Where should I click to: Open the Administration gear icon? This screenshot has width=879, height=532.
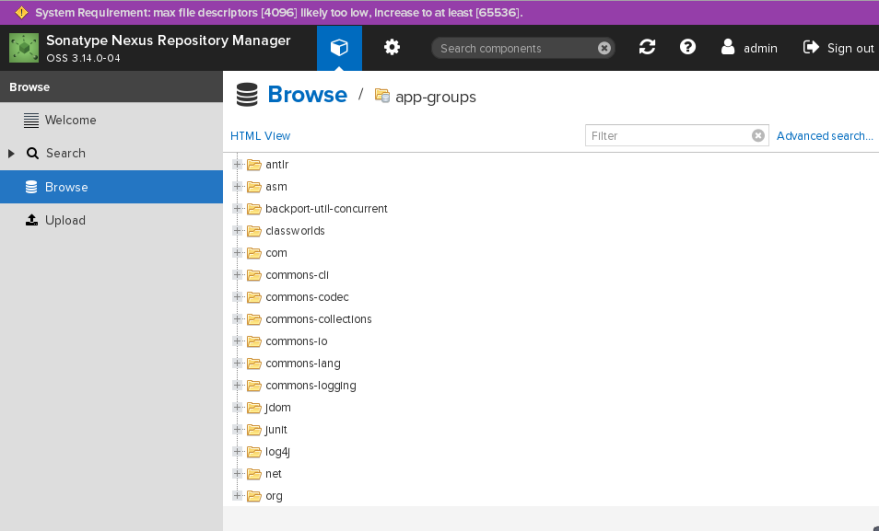point(392,48)
